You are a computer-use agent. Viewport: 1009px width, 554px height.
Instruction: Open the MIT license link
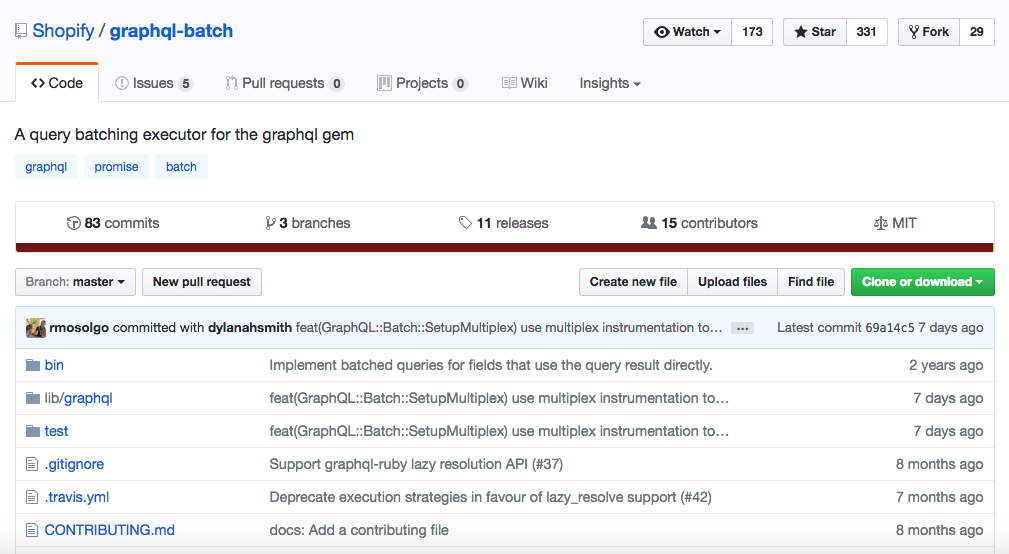[x=894, y=223]
